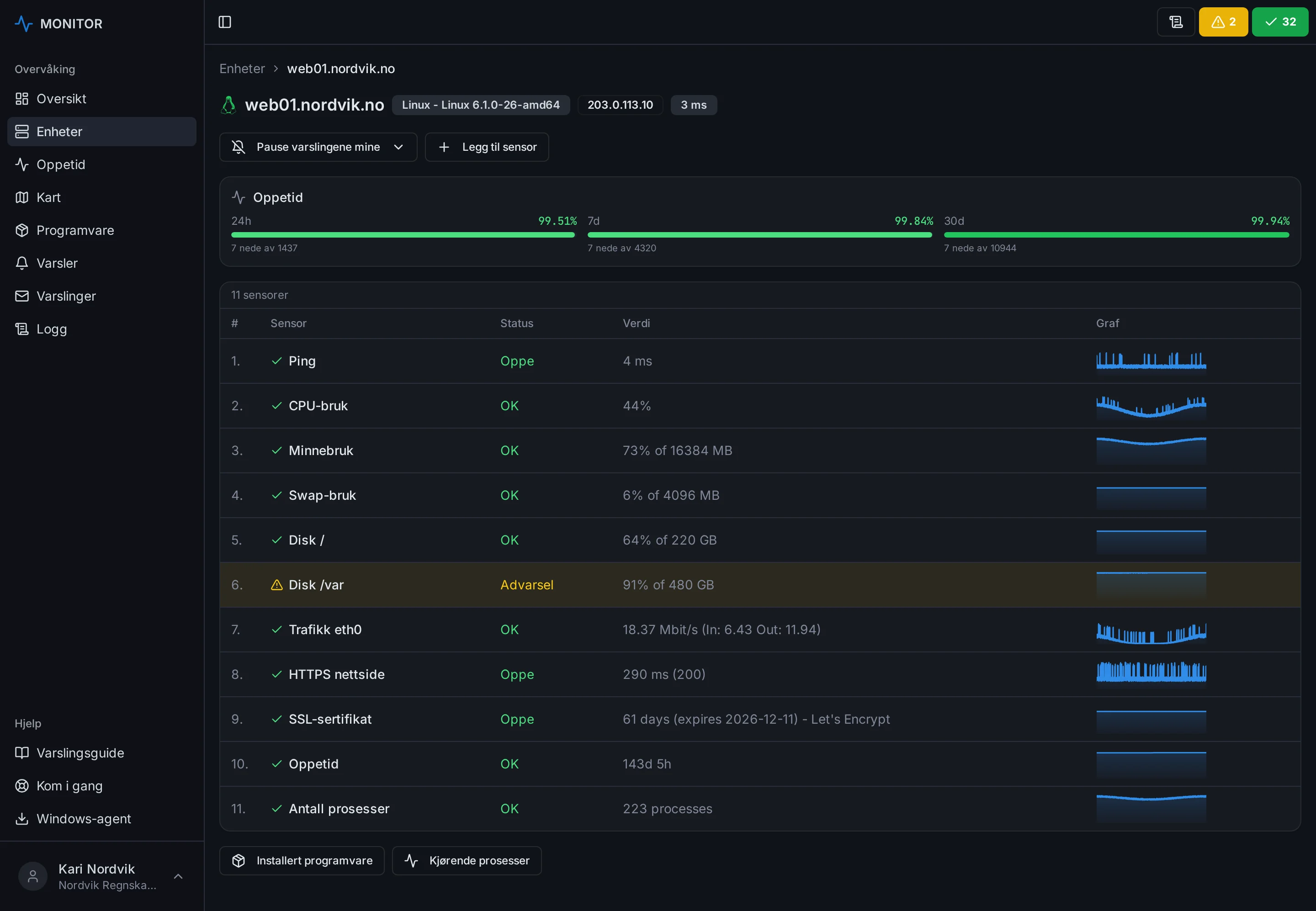Click the SSL-sertifikat sensor name
1316x911 pixels.
point(330,719)
